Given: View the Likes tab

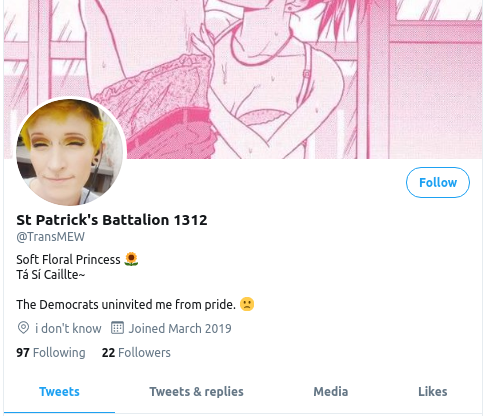Looking at the screenshot, I should (433, 392).
